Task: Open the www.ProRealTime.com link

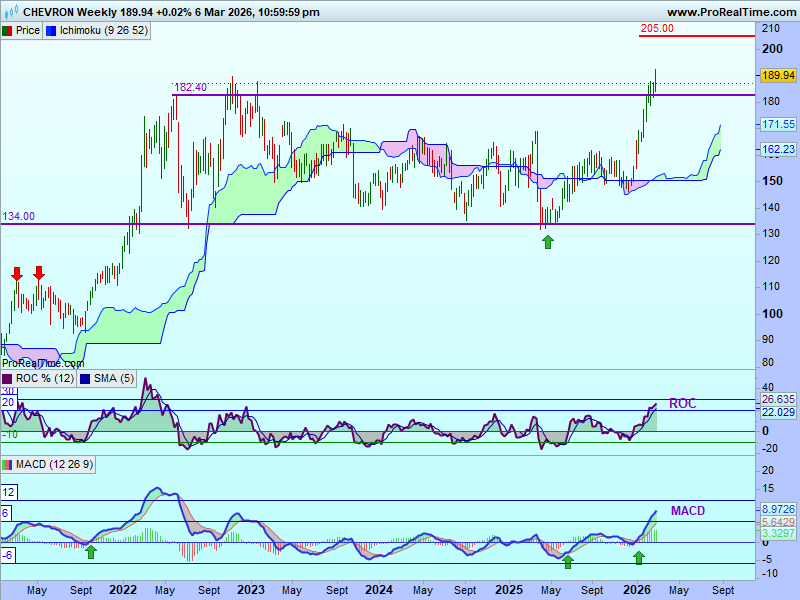Action: [x=730, y=12]
